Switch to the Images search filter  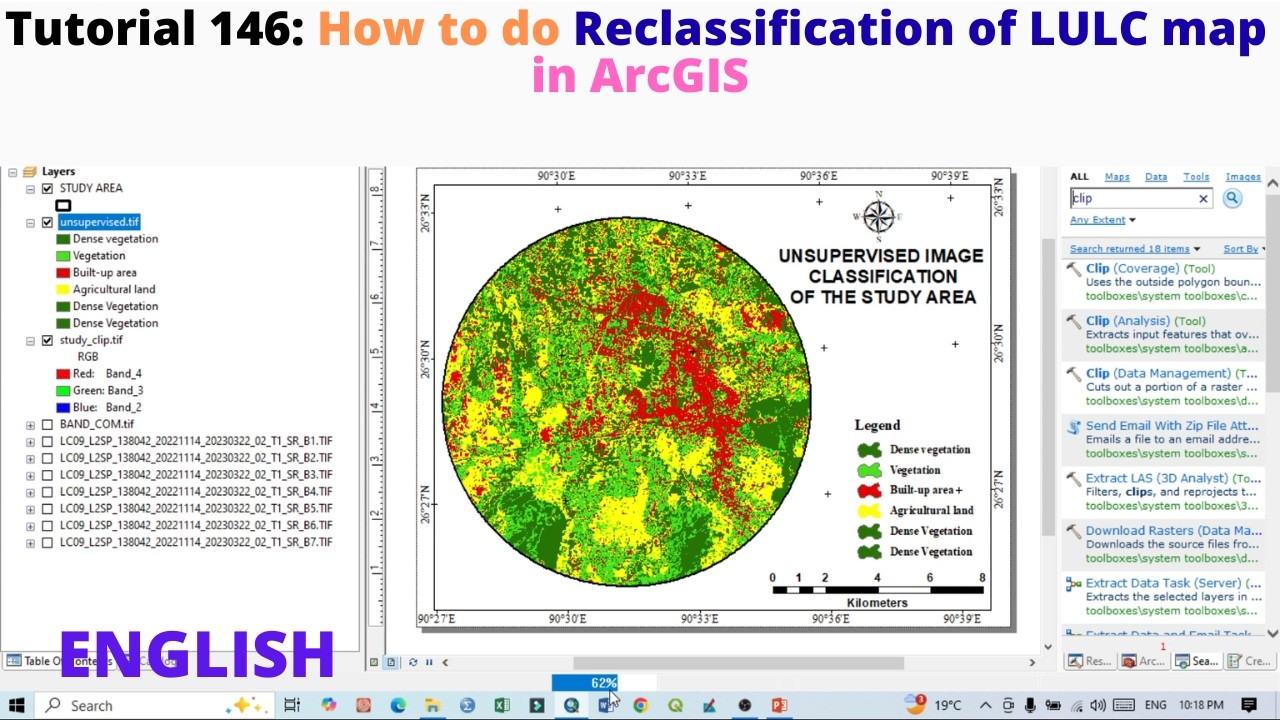(x=1243, y=177)
